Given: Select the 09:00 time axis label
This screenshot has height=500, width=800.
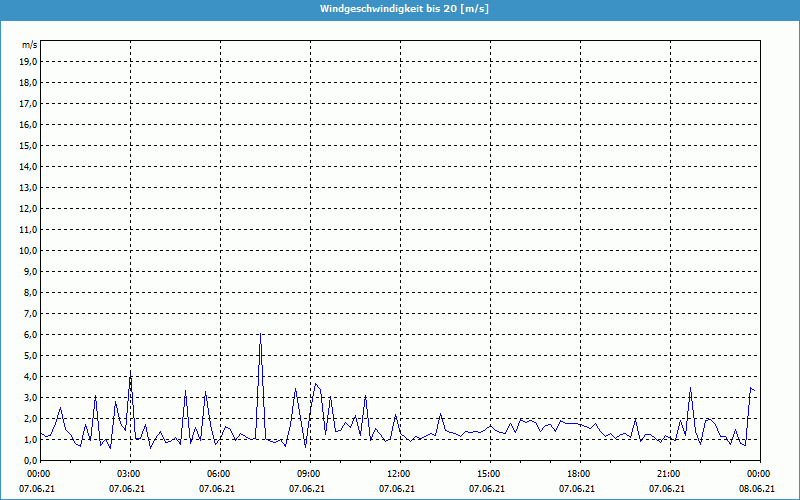Looking at the screenshot, I should [x=308, y=473].
